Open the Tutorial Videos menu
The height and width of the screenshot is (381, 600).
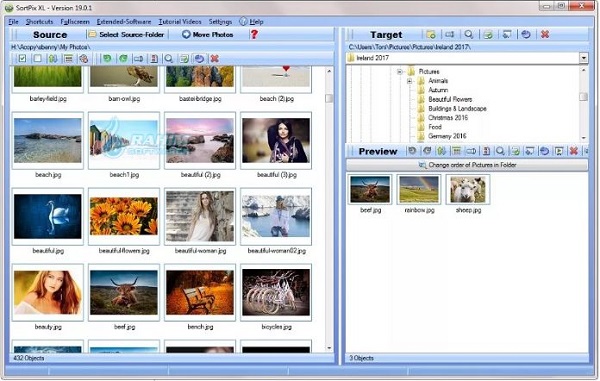[x=180, y=22]
